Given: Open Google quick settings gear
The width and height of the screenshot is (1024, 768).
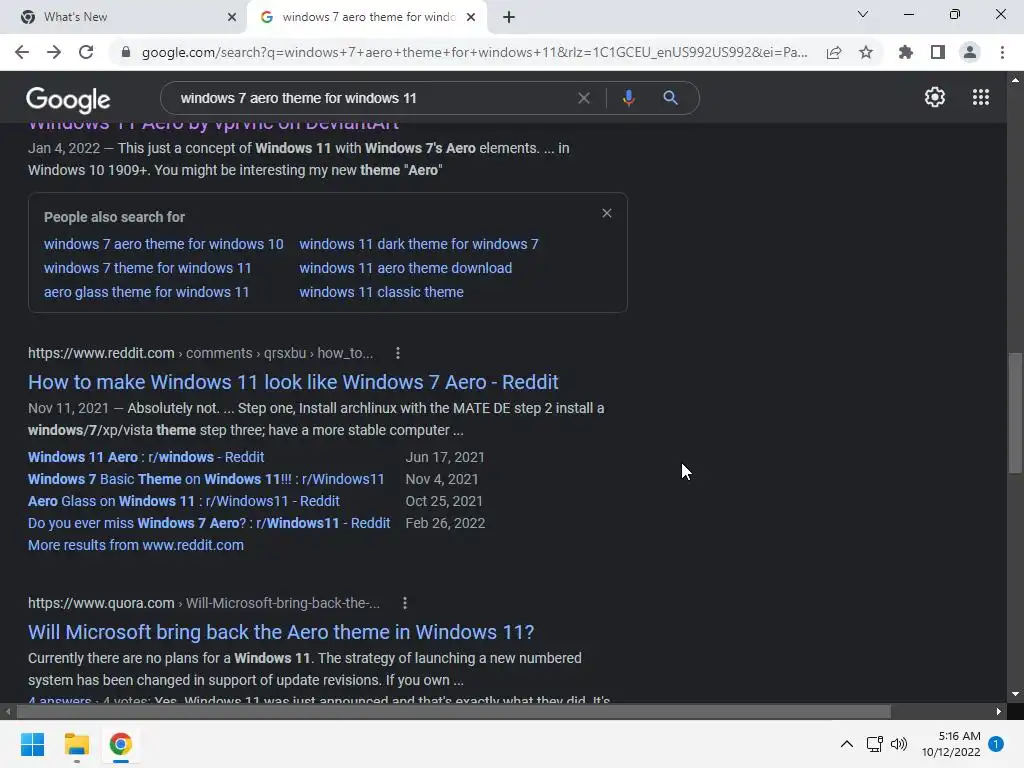Looking at the screenshot, I should [x=935, y=97].
